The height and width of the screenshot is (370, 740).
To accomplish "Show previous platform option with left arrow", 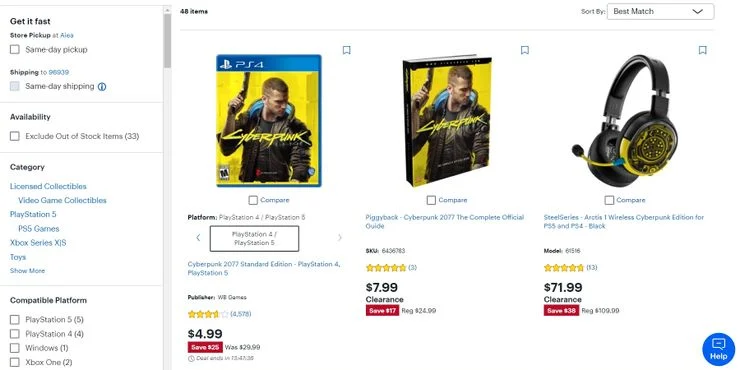I will click(x=198, y=238).
